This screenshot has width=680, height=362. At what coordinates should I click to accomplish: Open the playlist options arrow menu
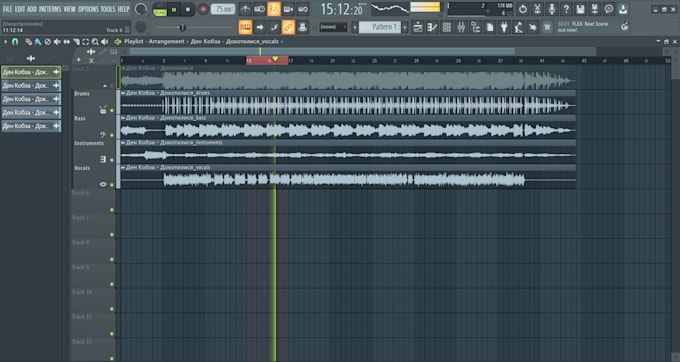point(6,42)
